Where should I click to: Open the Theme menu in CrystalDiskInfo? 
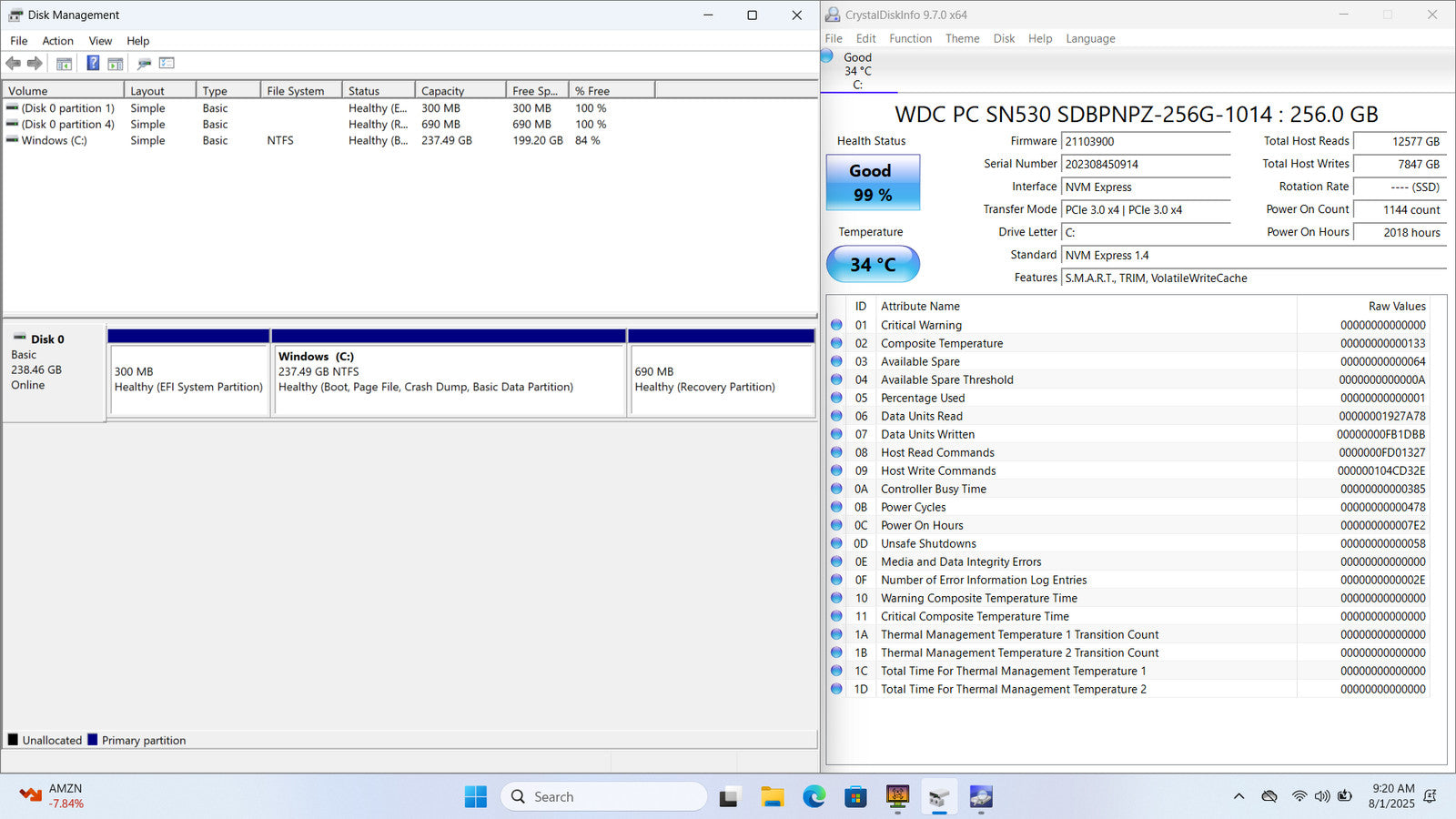962,39
